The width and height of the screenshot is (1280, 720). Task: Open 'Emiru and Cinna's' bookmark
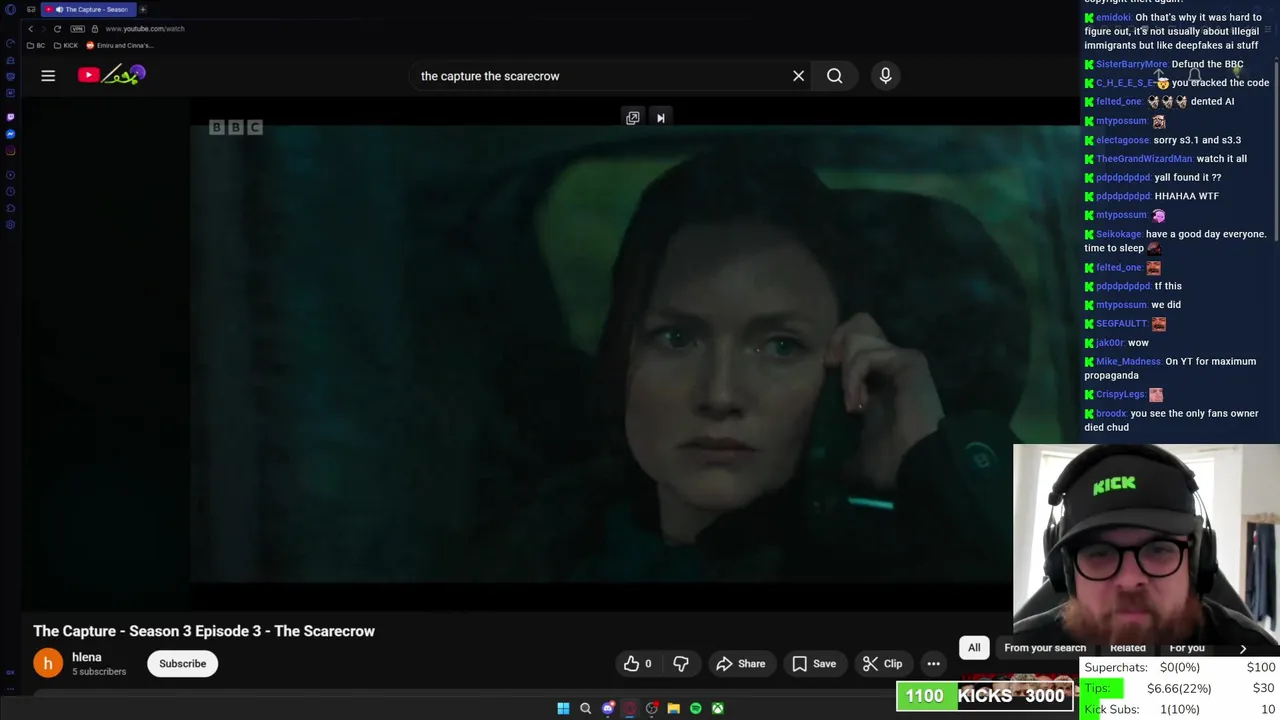click(120, 45)
